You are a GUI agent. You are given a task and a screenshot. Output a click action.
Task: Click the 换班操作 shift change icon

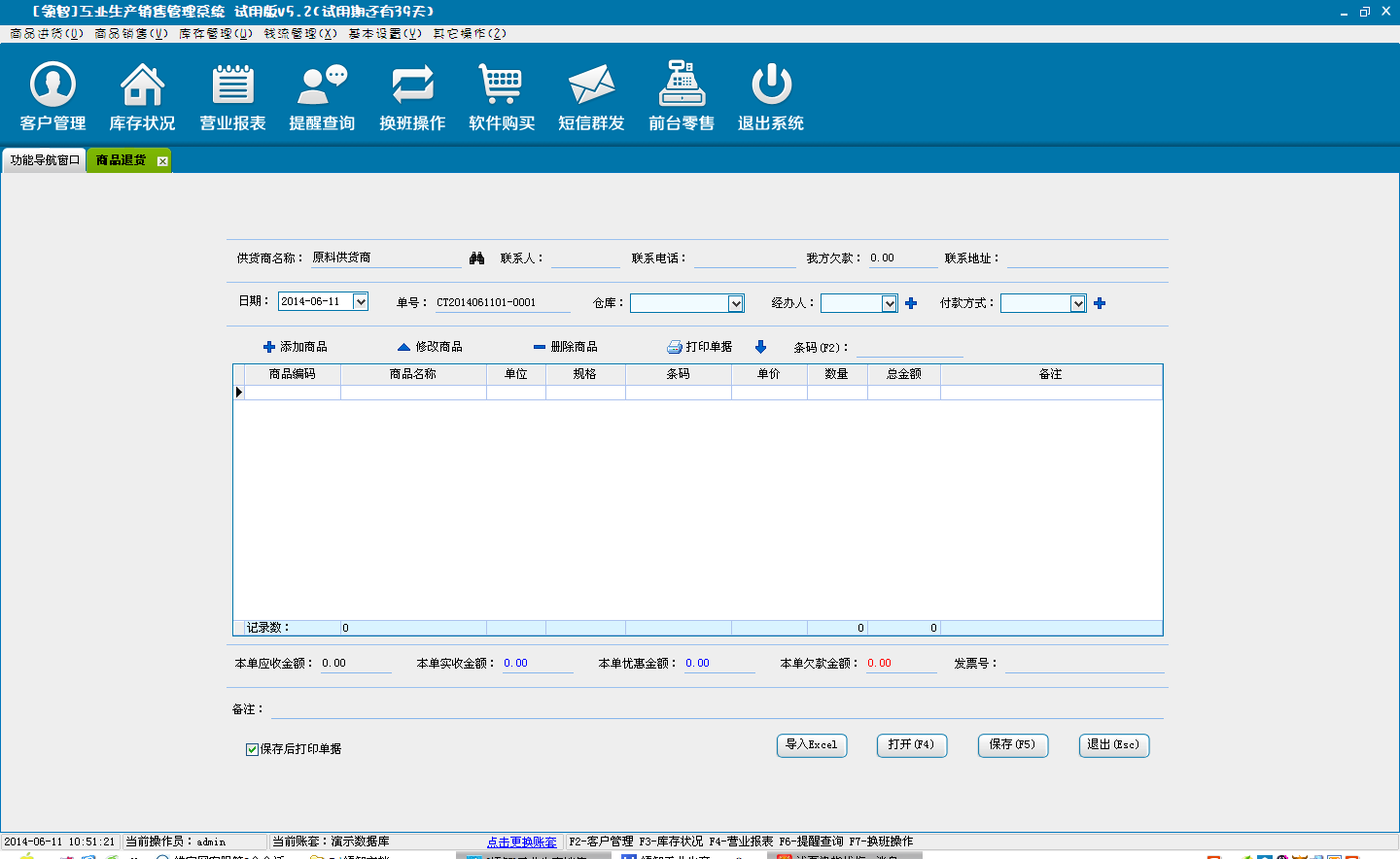tap(412, 86)
